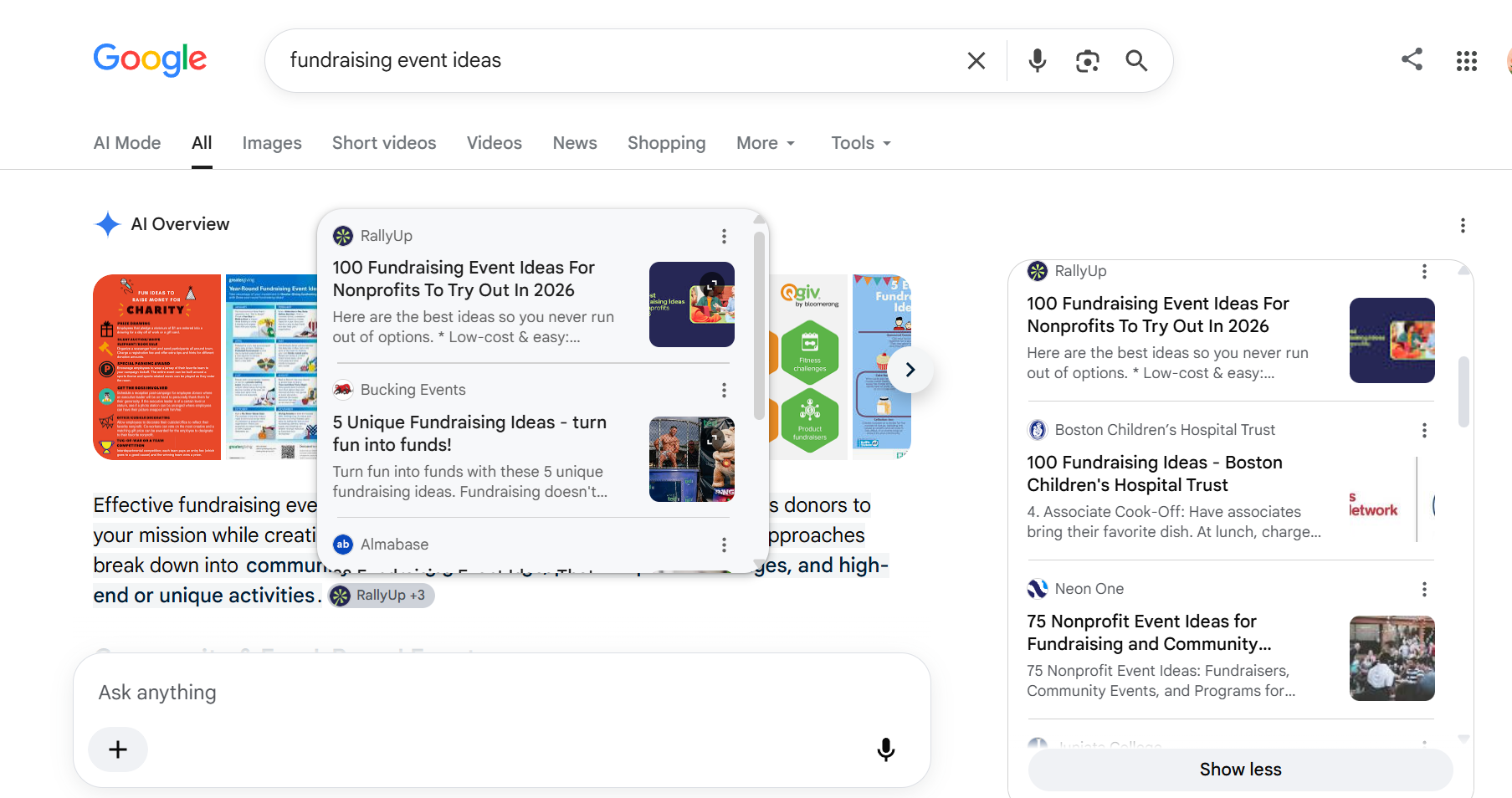
Task: Click Boston Children's Hospital Trust favicon
Action: point(1038,430)
